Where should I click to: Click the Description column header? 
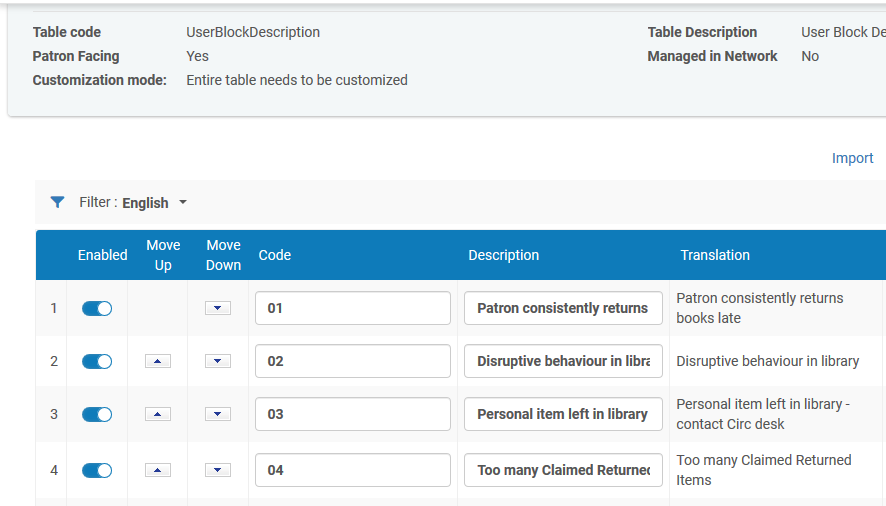(503, 255)
